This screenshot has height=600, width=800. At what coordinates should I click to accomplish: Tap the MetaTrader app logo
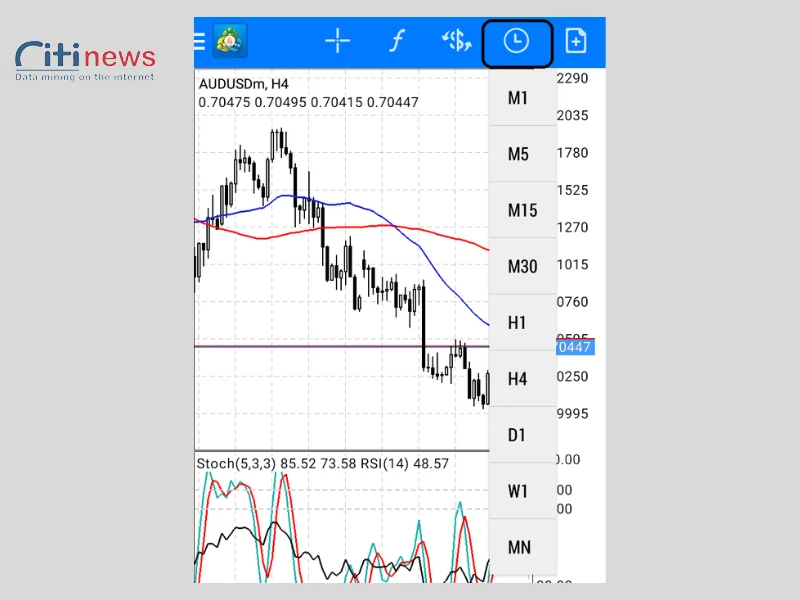click(x=230, y=41)
